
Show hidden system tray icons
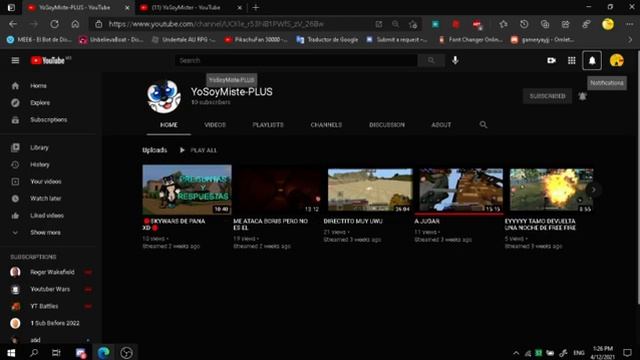point(516,353)
